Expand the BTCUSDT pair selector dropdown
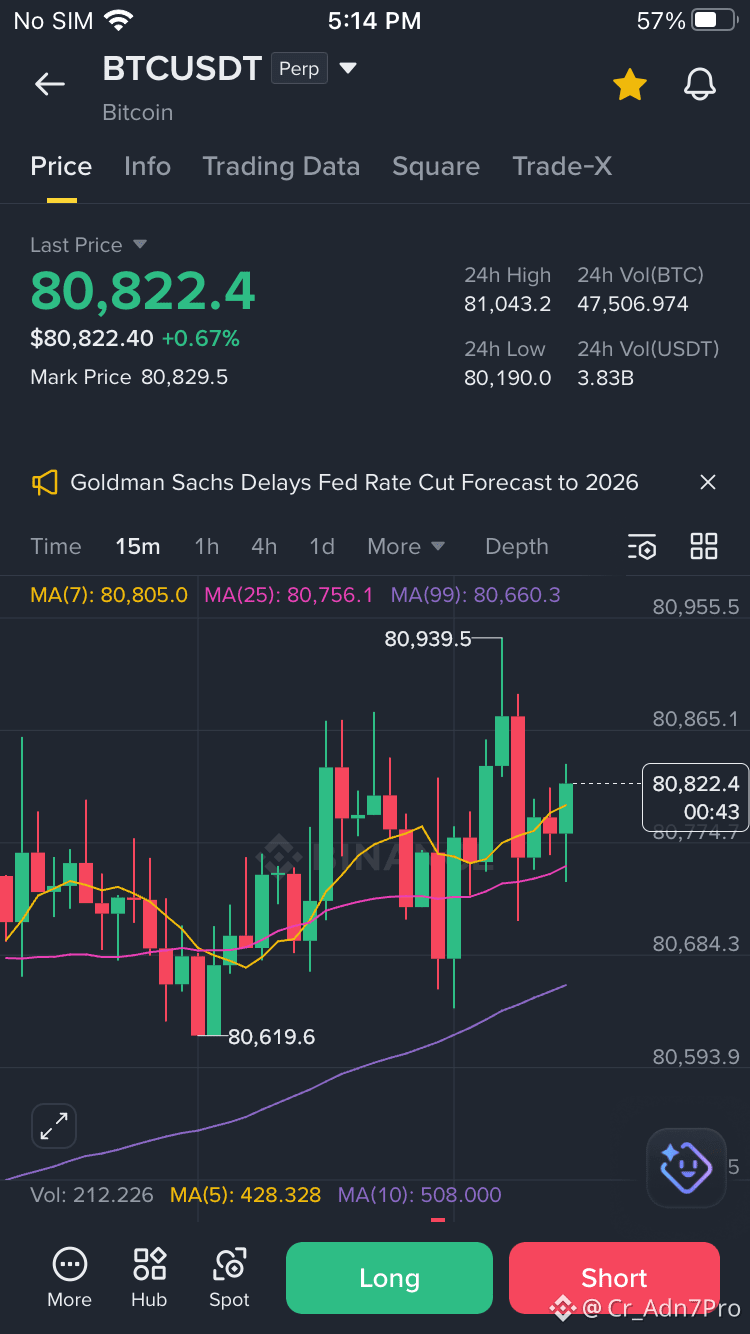Screen dimensions: 750x1334 (348, 68)
